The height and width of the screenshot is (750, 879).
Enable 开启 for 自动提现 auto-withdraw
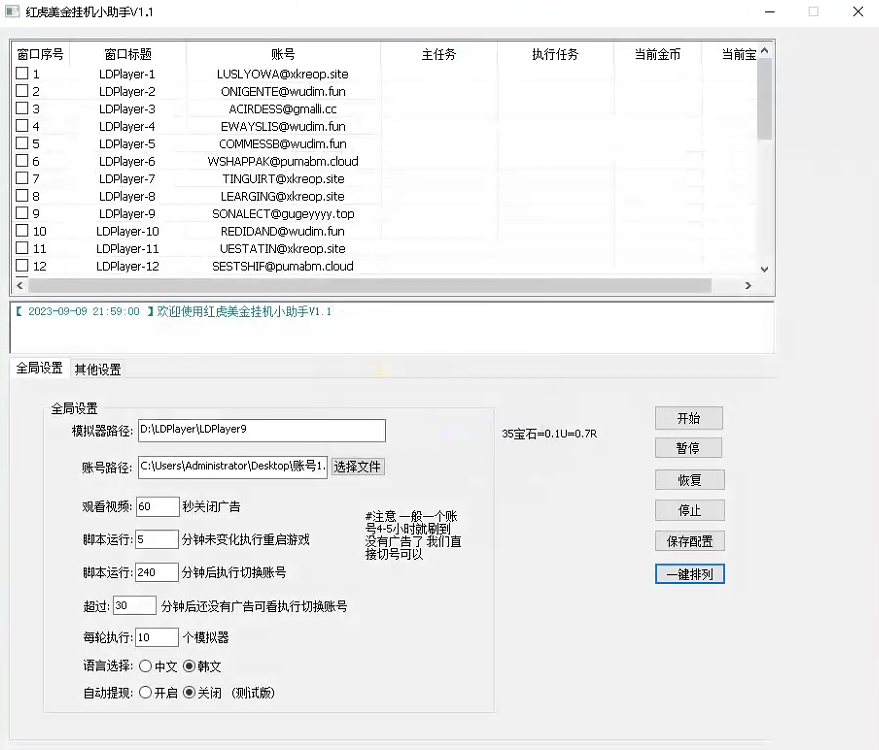(x=146, y=691)
